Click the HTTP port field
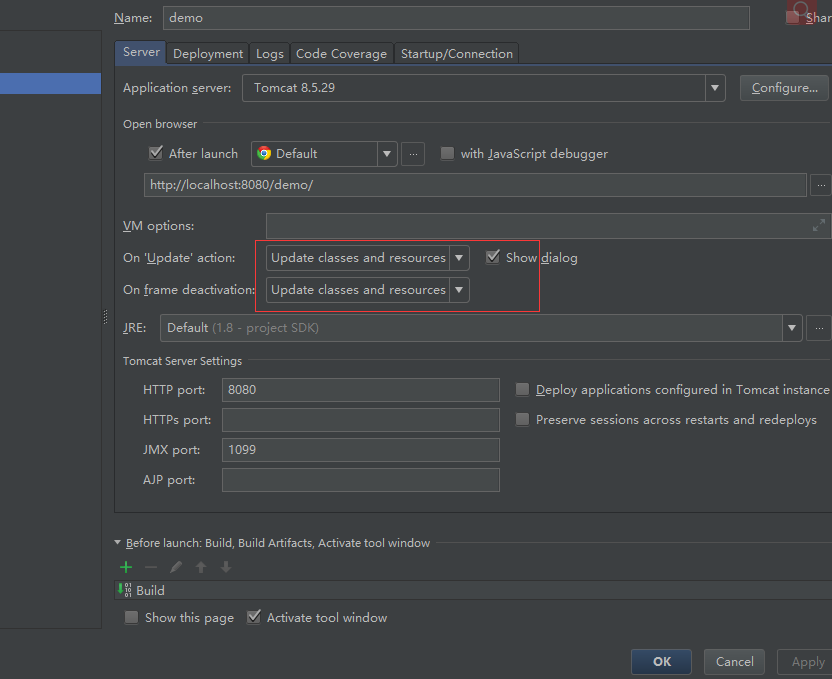This screenshot has height=679, width=832. [361, 390]
